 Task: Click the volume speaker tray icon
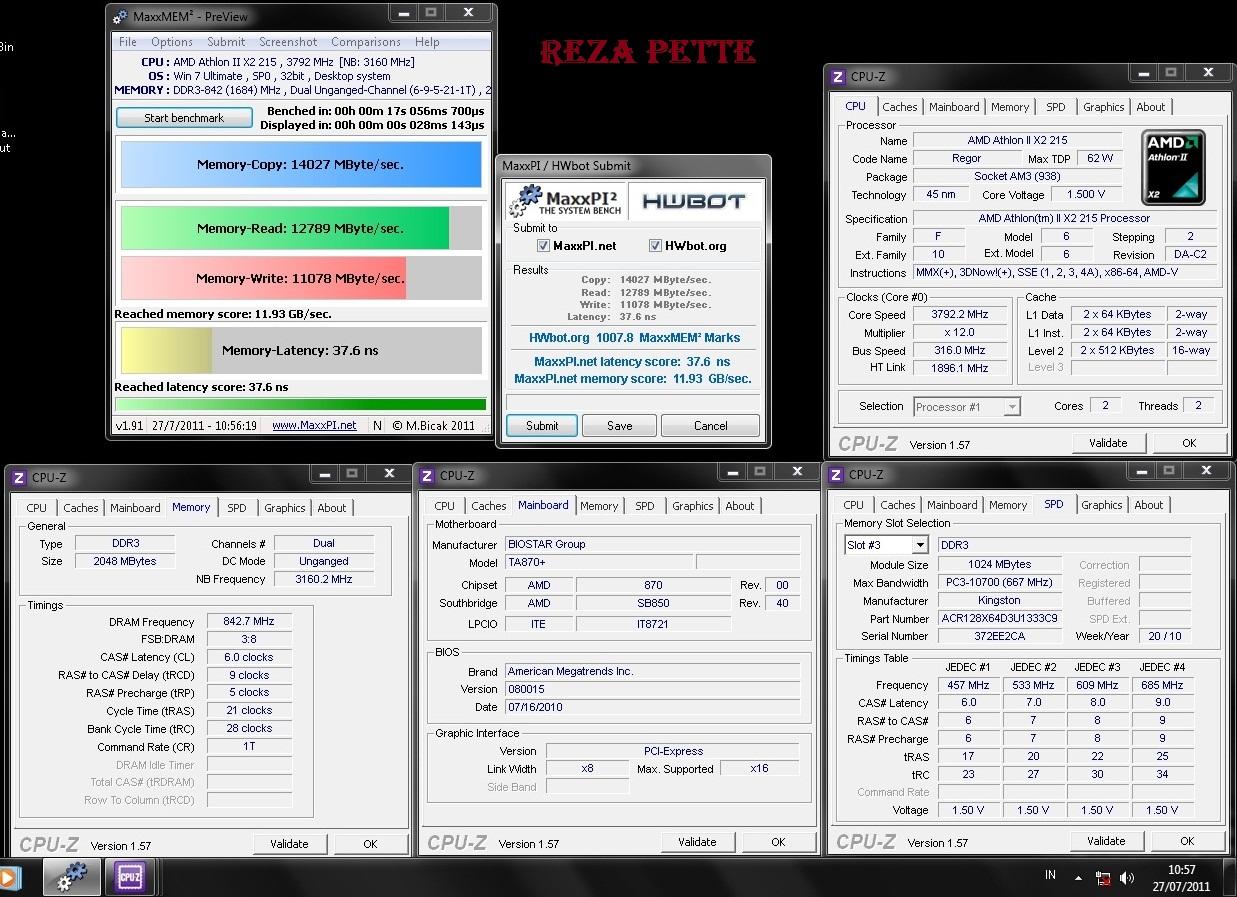coord(1127,878)
